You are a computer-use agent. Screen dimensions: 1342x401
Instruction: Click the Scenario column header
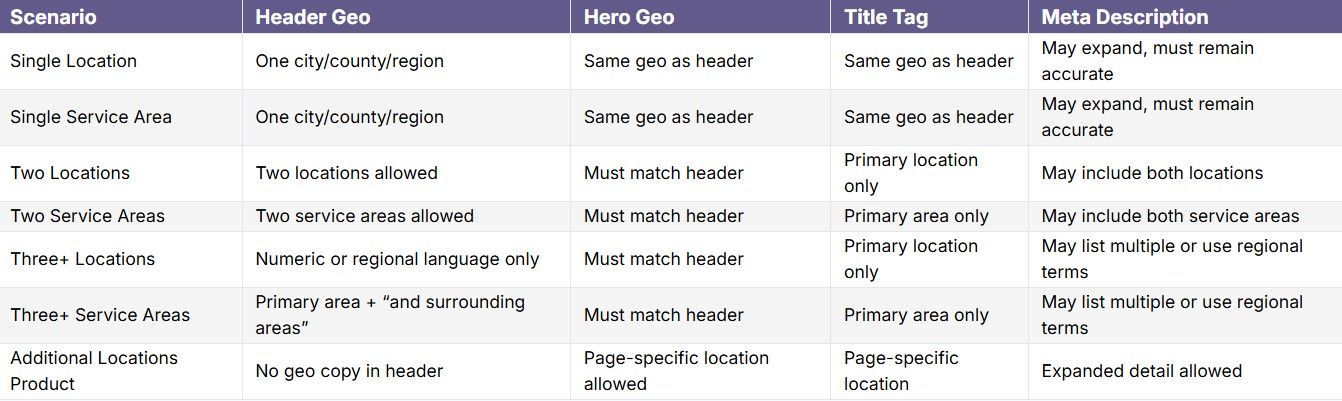pyautogui.click(x=54, y=17)
